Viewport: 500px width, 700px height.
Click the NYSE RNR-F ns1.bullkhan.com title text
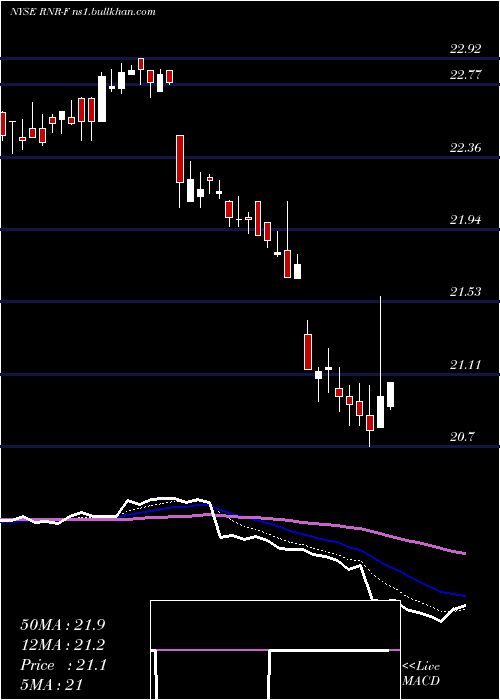(x=83, y=12)
